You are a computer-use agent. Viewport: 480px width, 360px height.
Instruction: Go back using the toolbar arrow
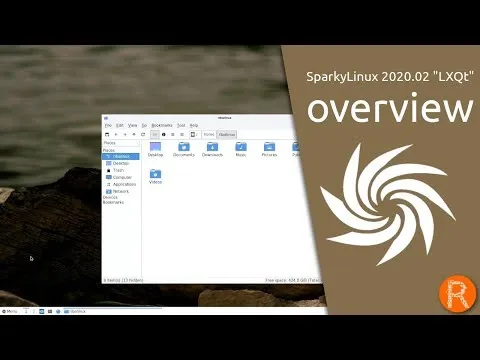pyautogui.click(x=116, y=134)
